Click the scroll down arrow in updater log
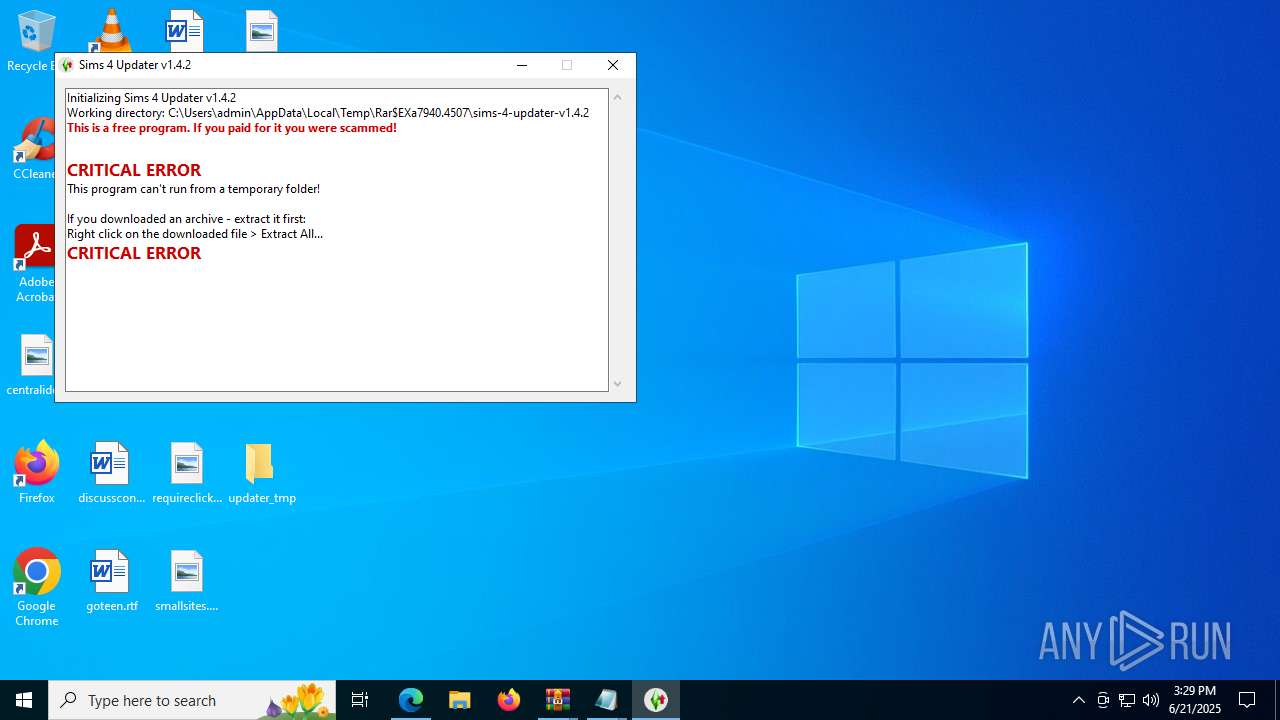Screen dimensions: 1280x720 (617, 384)
